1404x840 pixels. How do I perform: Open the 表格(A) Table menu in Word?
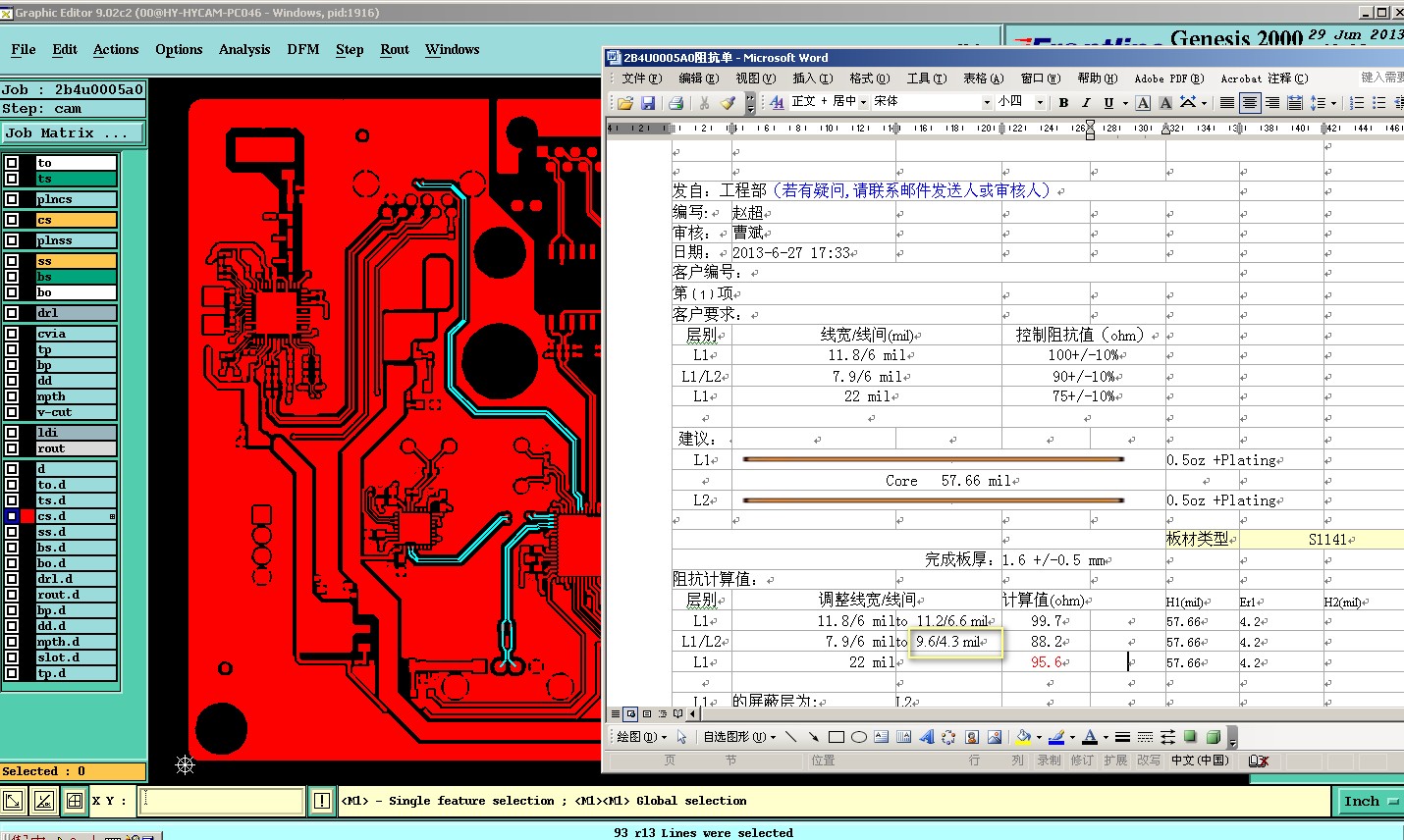click(983, 79)
